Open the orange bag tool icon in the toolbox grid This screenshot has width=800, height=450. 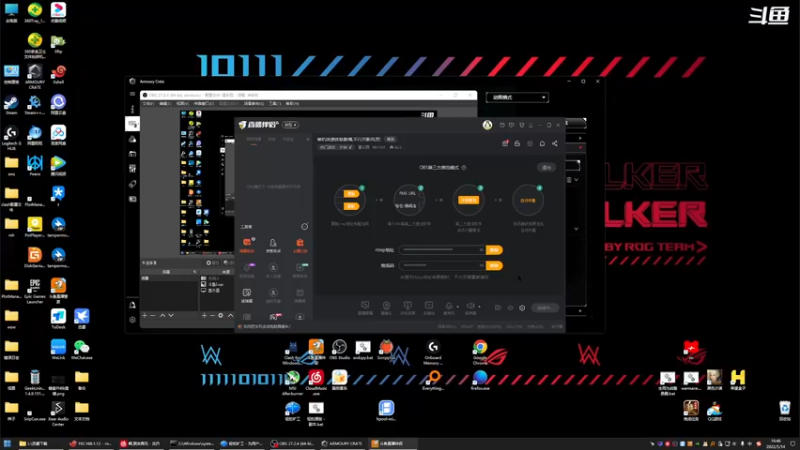[300, 242]
